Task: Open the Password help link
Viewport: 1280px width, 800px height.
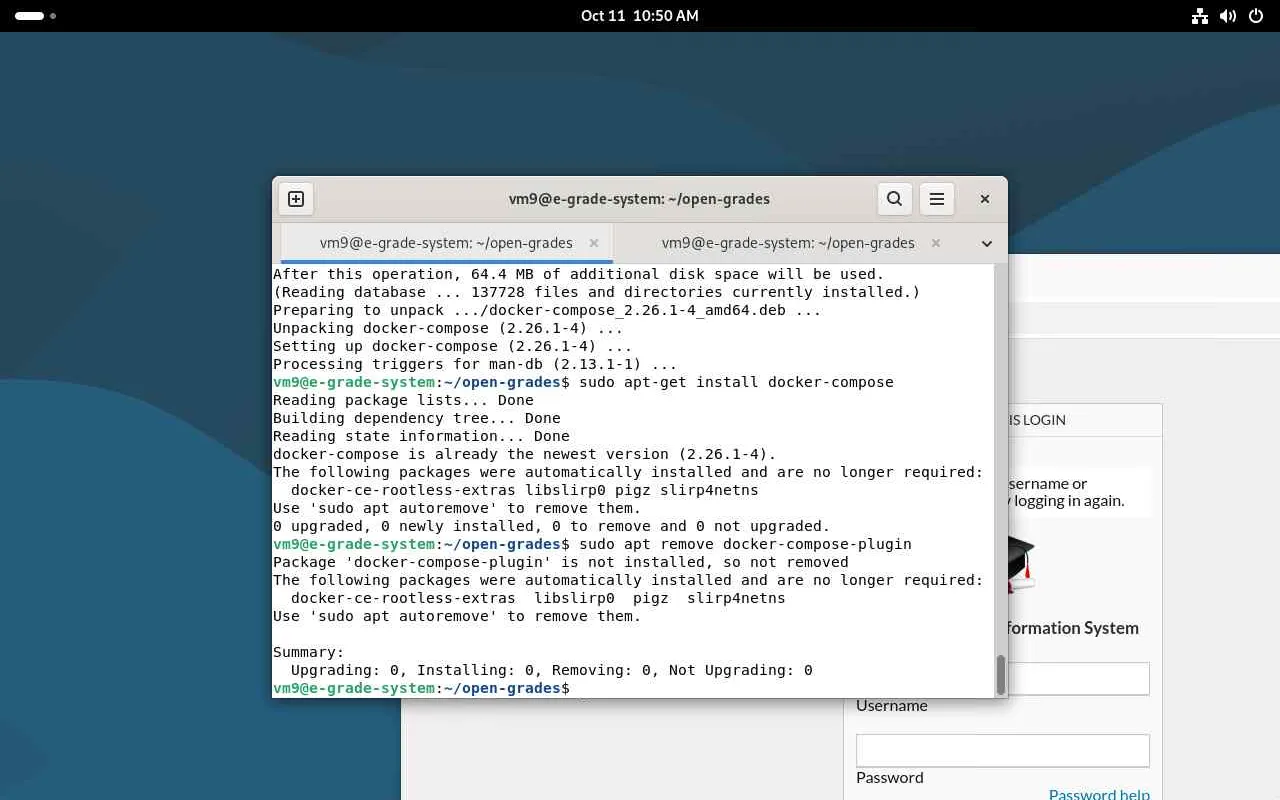Action: point(1099,794)
